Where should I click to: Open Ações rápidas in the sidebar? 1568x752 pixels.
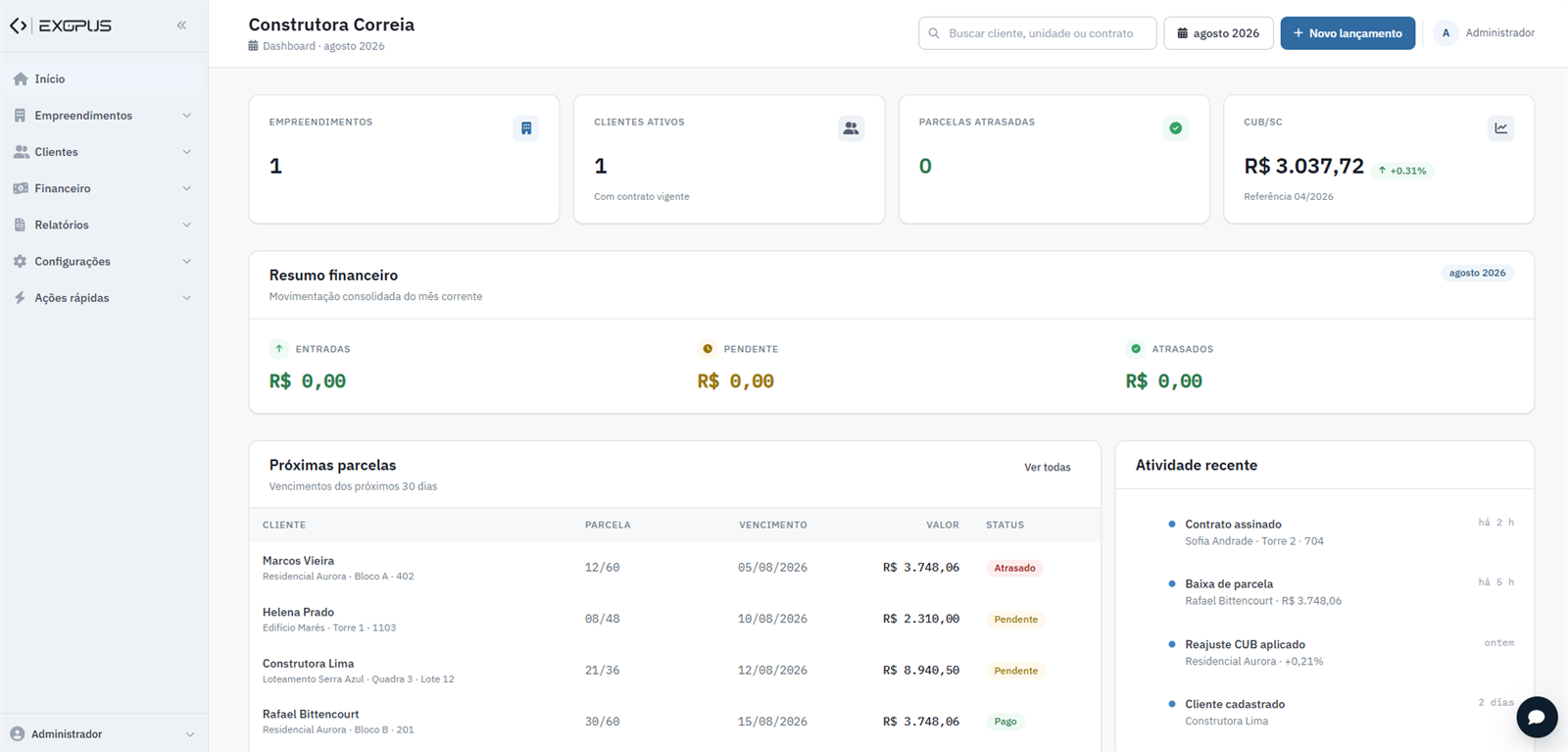pyautogui.click(x=103, y=298)
